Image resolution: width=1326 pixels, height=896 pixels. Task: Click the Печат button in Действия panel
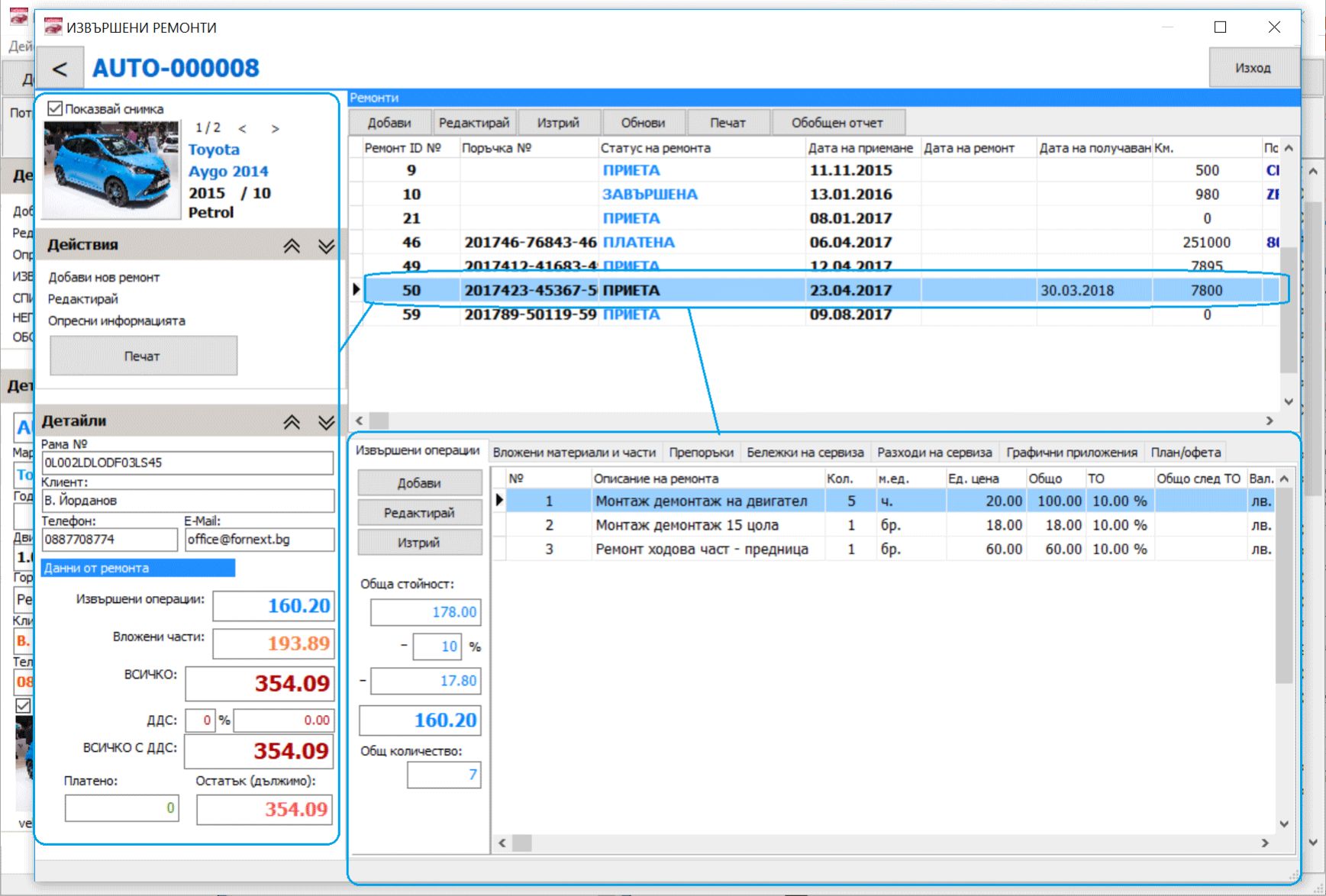(x=144, y=356)
